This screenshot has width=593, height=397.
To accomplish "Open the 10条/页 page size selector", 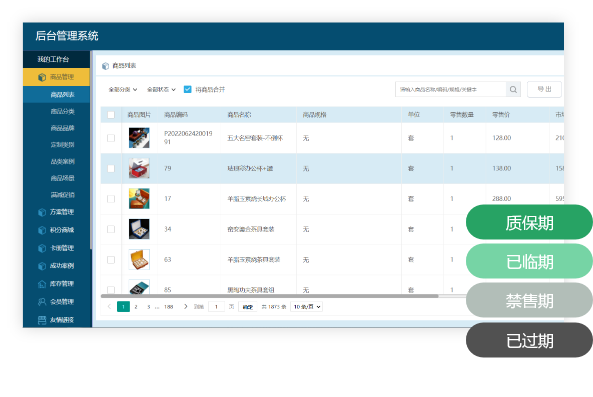I will [x=306, y=307].
